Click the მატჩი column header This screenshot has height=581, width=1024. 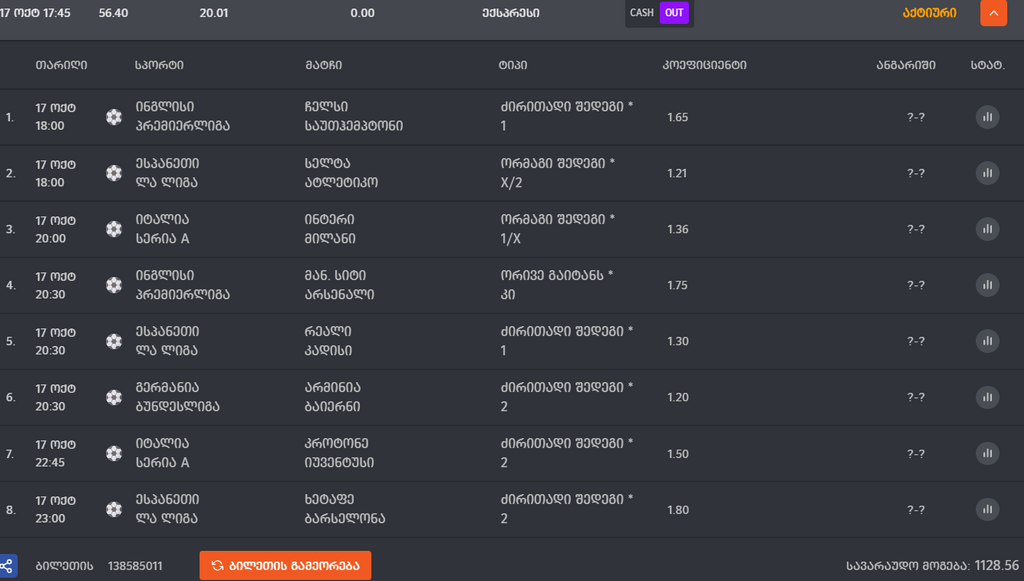pyautogui.click(x=323, y=65)
